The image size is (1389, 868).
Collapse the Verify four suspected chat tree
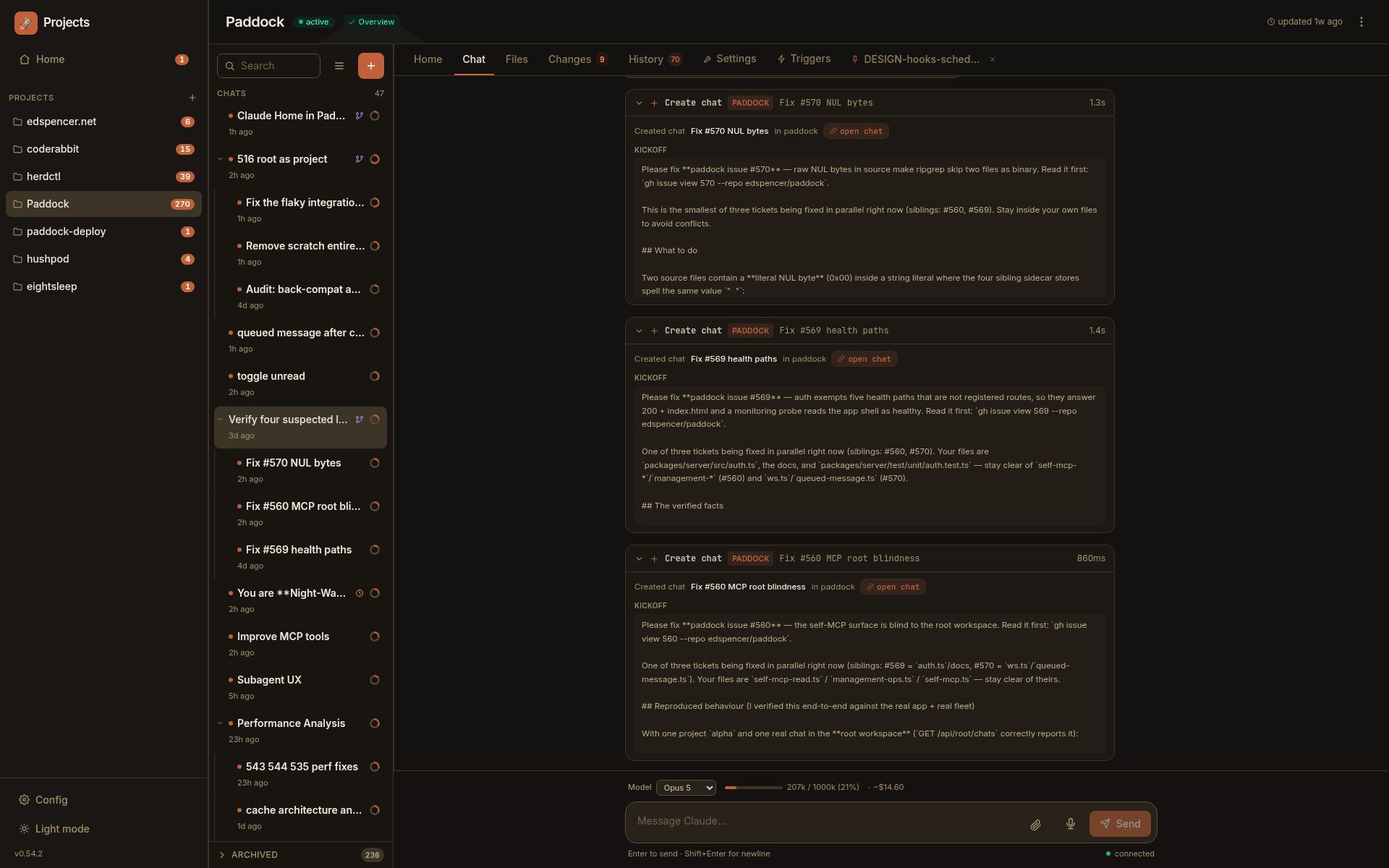221,420
